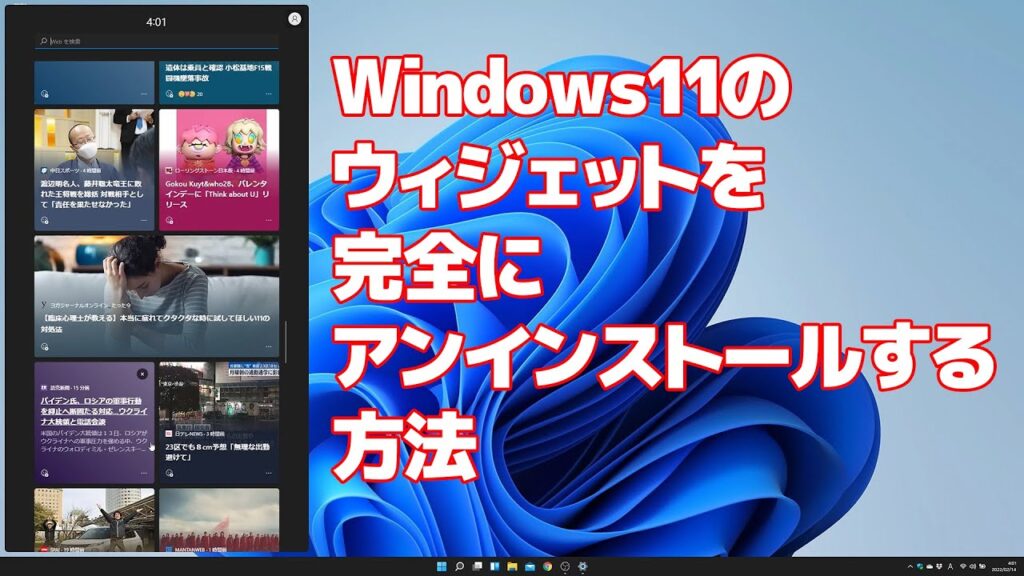Open the 小松基地F15 news card
Image resolution: width=1024 pixels, height=576 pixels.
(219, 82)
